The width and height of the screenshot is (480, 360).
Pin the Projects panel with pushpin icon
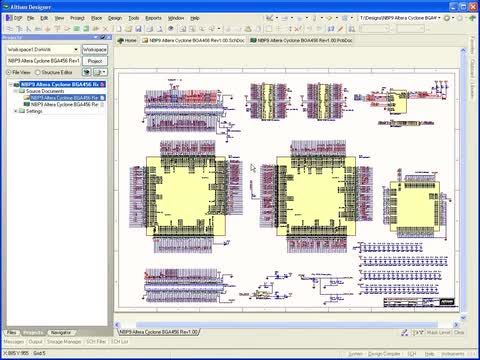pos(102,37)
